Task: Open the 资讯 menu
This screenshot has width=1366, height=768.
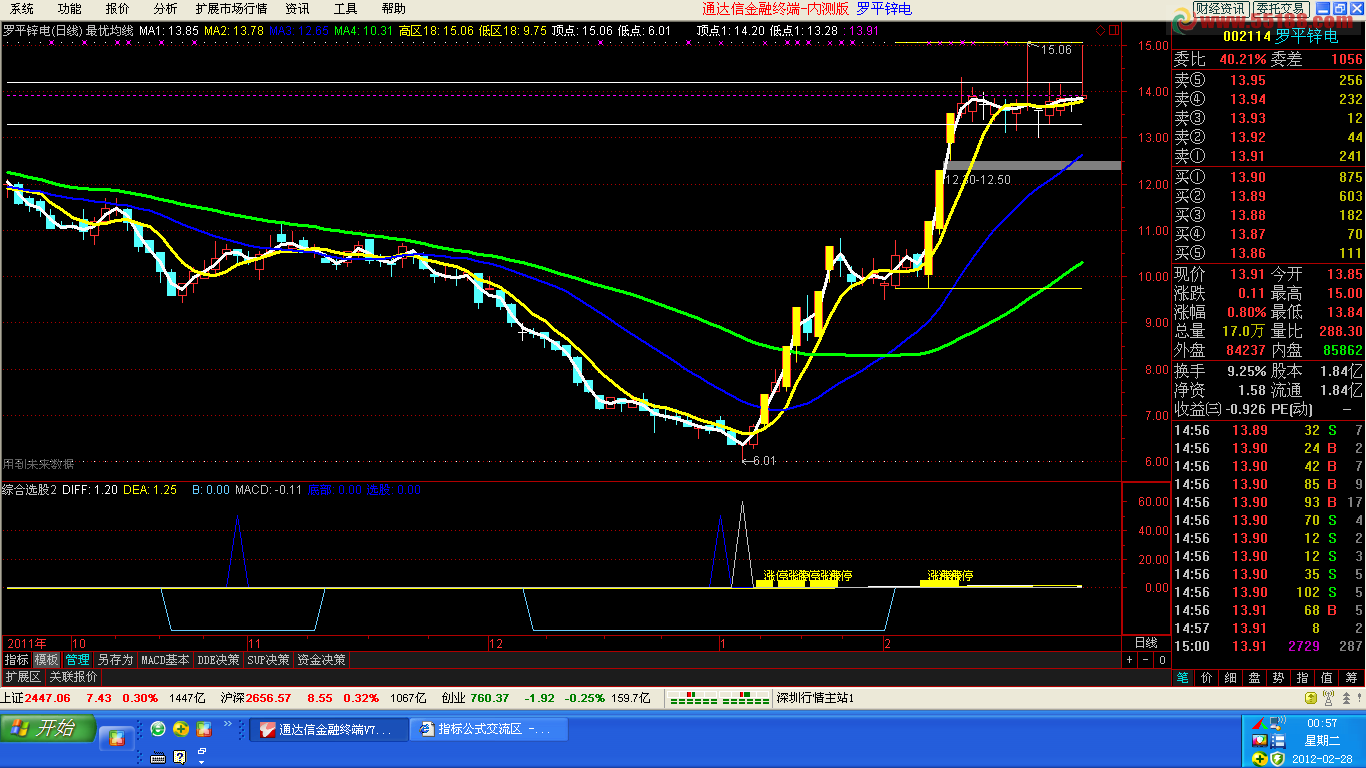Action: (x=297, y=9)
